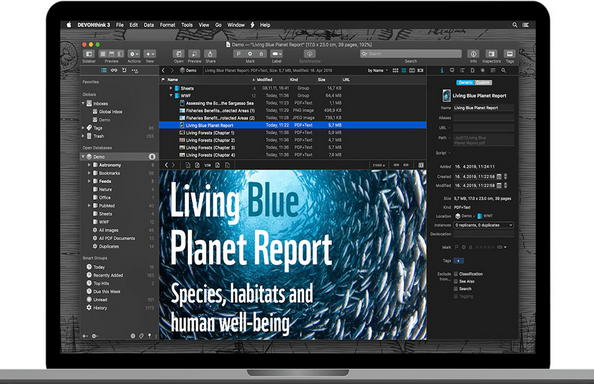Click the Tags toolbar icon
594x384 pixels.
[510, 54]
